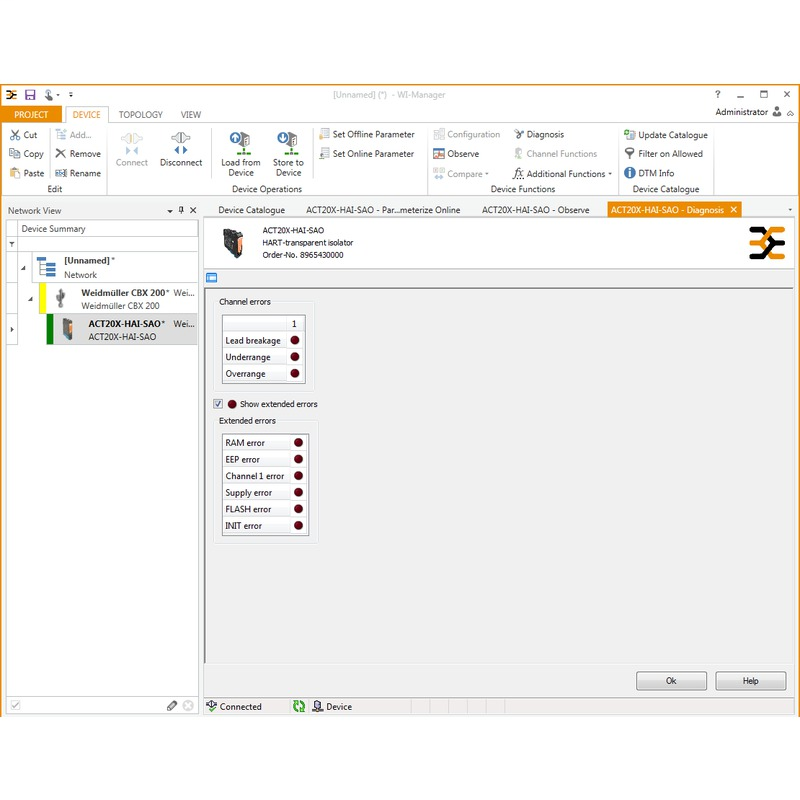Click the Store to Device icon

click(288, 143)
